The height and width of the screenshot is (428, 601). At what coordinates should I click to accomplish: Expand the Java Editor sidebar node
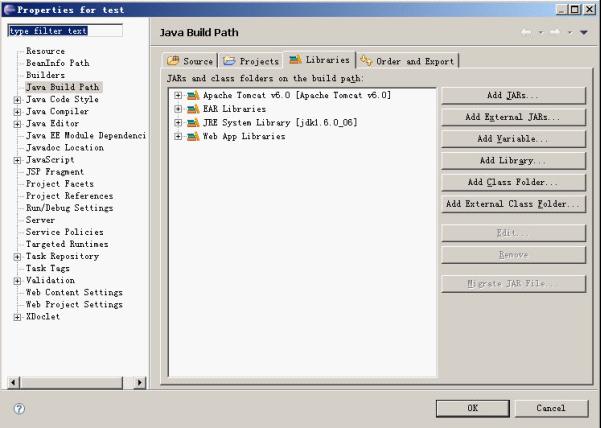point(17,124)
